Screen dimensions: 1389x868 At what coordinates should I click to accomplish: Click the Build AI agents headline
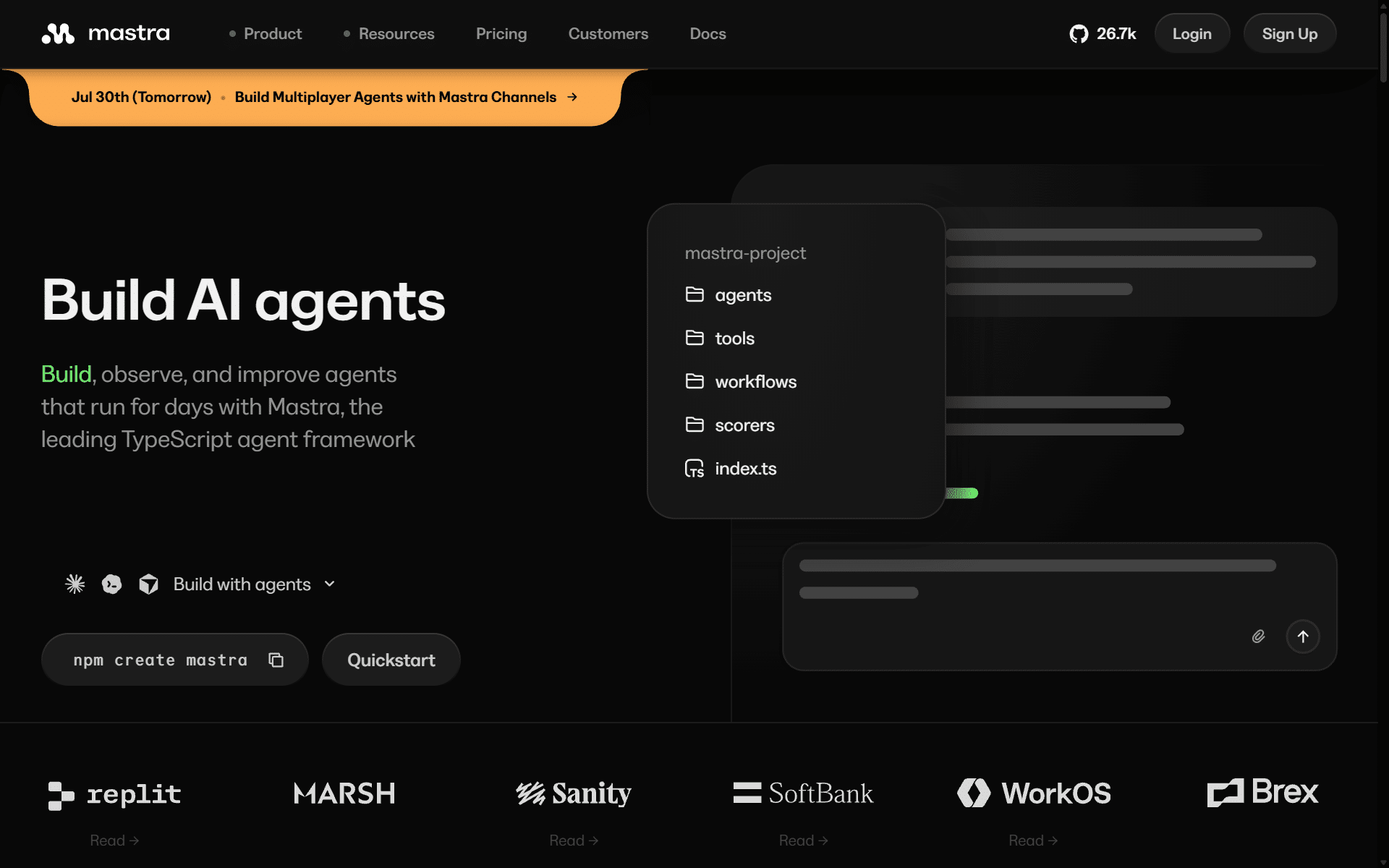[244, 301]
